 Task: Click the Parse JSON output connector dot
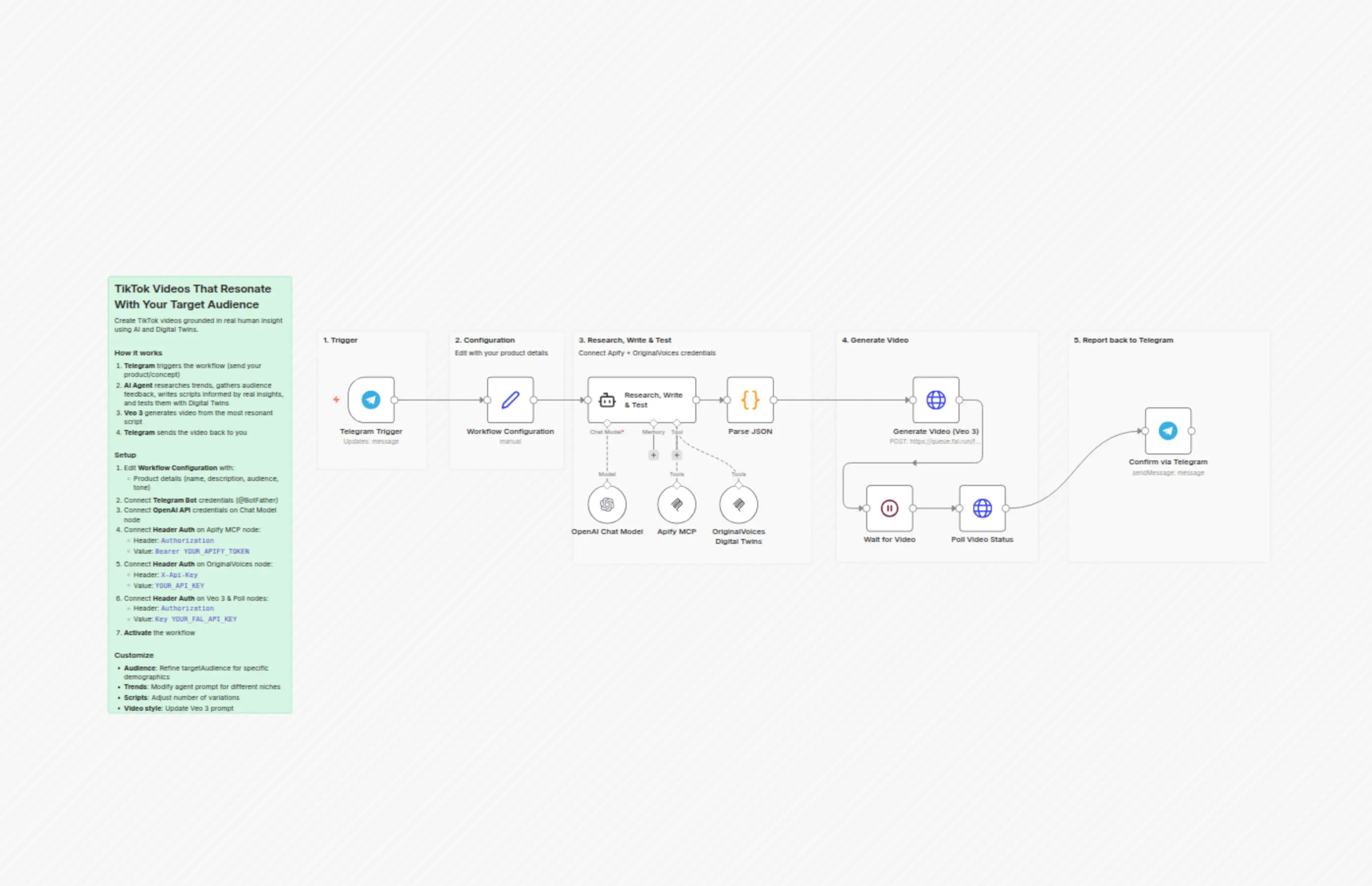tap(773, 400)
